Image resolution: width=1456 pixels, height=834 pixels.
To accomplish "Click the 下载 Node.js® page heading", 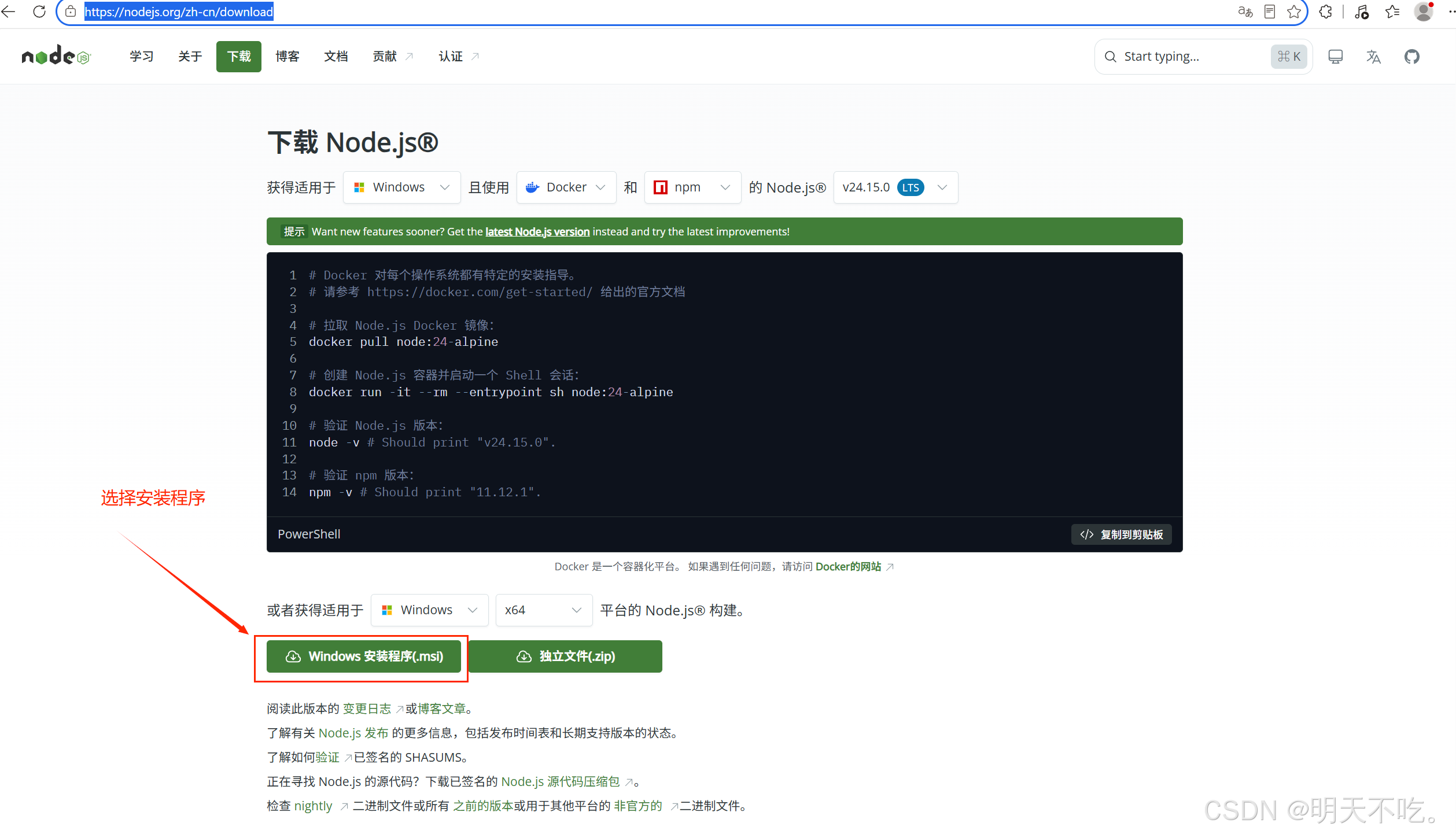I will click(x=353, y=142).
